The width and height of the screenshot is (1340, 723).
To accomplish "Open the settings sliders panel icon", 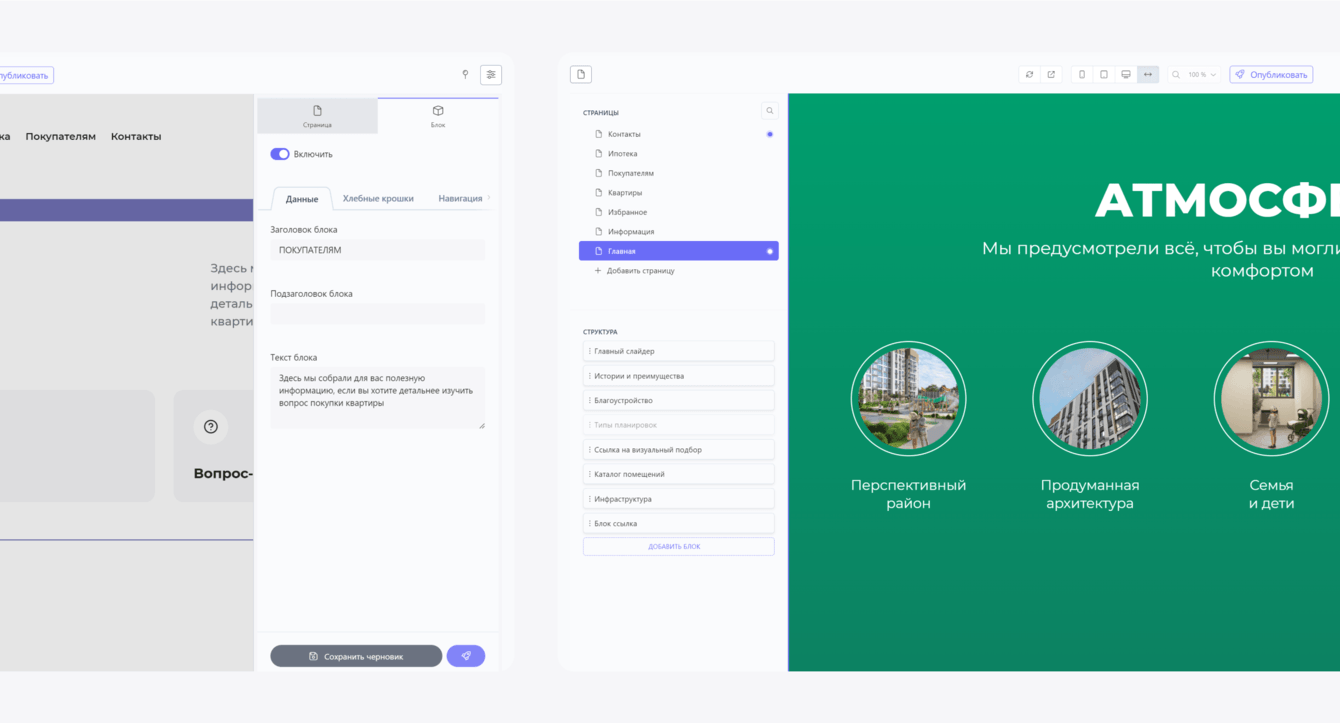I will click(491, 74).
